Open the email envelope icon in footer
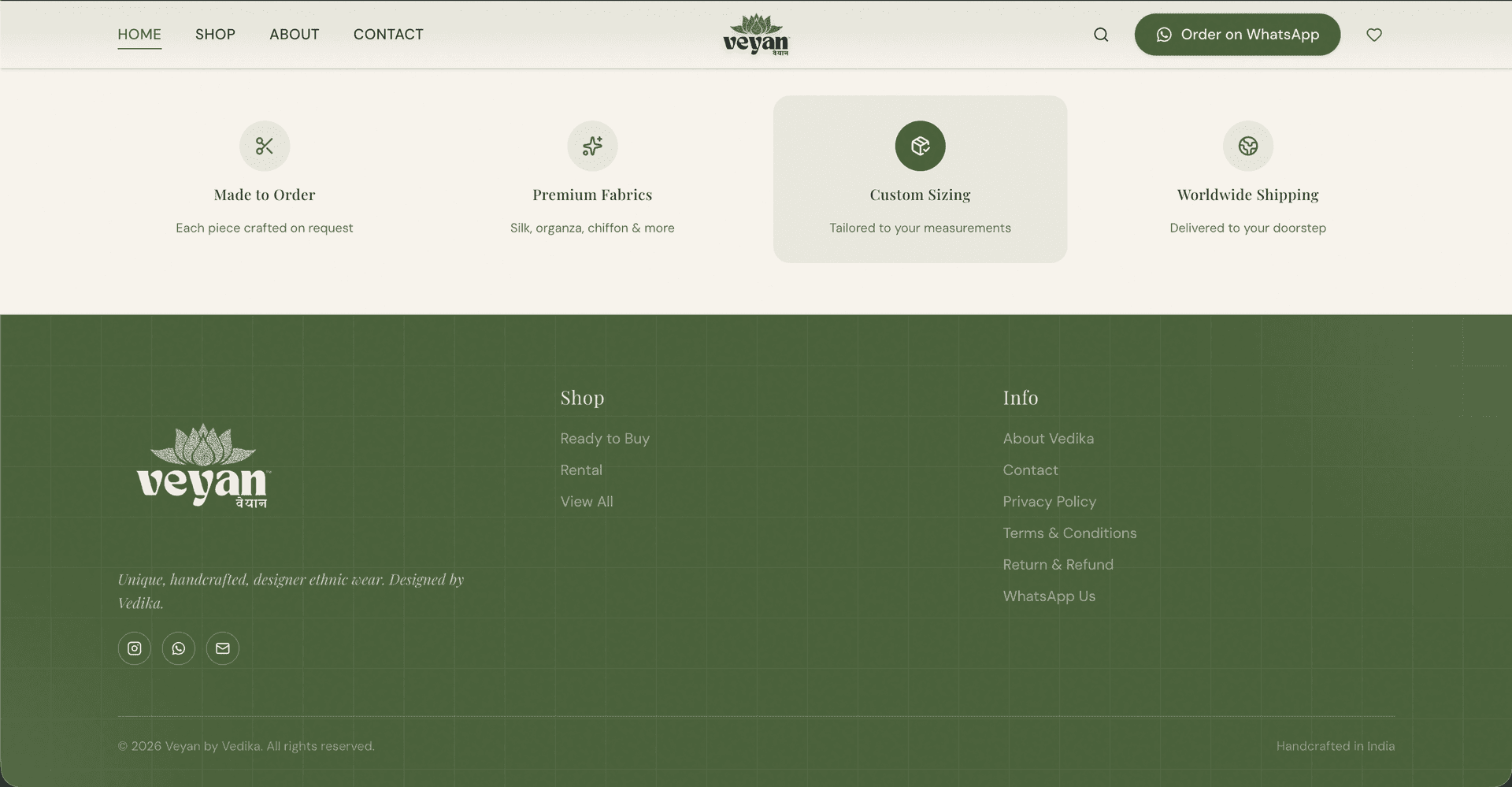Screen dimensions: 1512x787 pyautogui.click(x=223, y=648)
